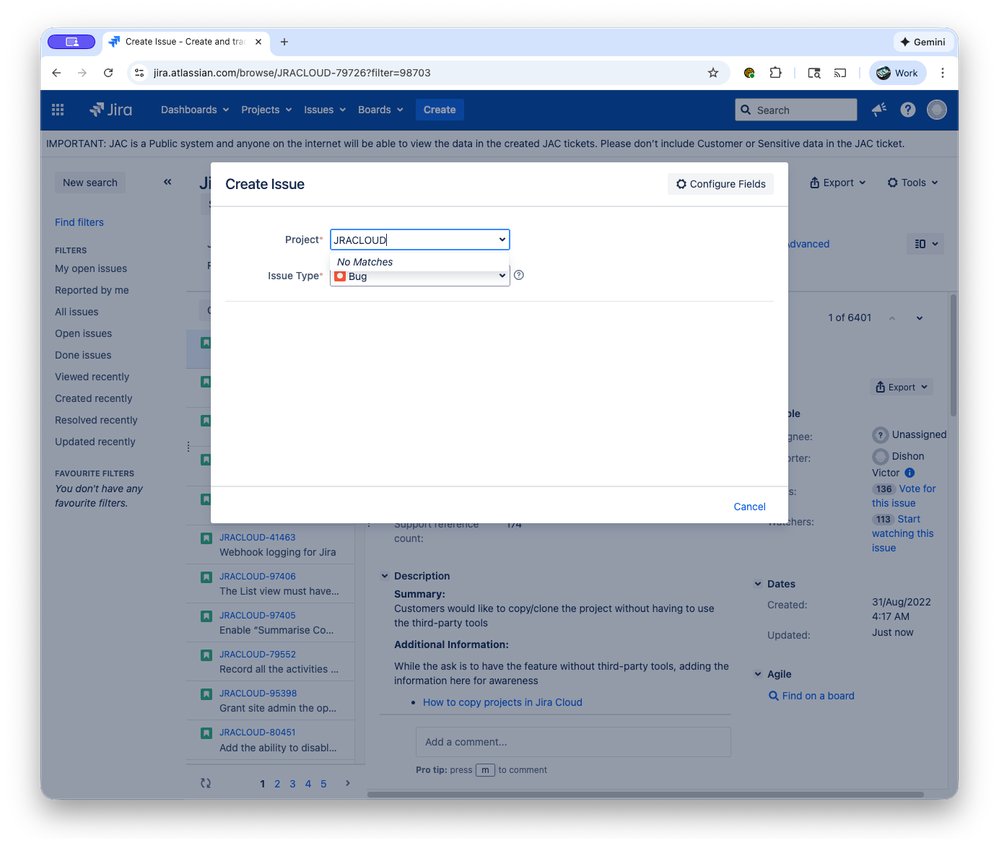Open Chrome's three-dot menu

click(942, 73)
